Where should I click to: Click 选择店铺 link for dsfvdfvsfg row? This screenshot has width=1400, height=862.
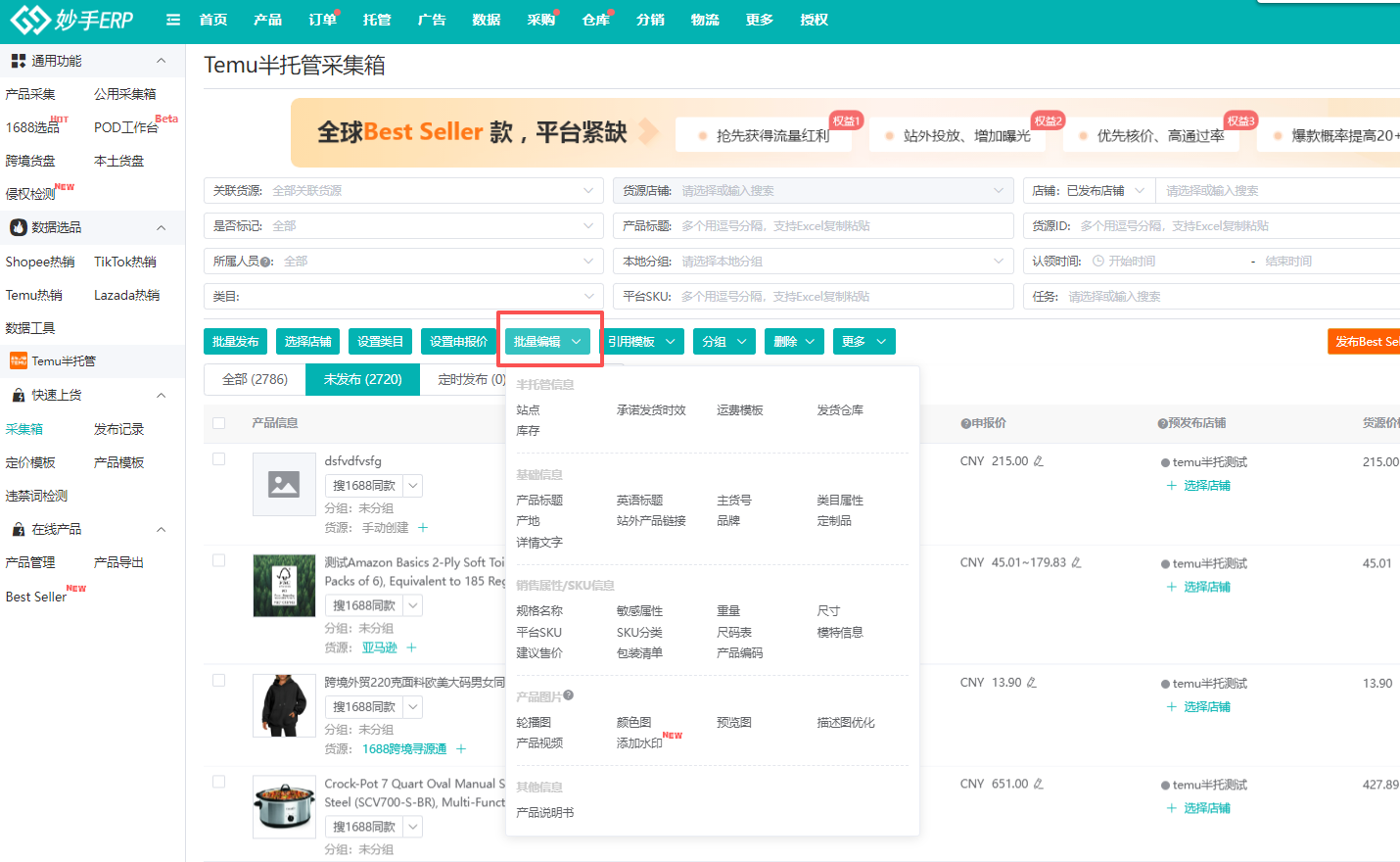[x=1206, y=486]
